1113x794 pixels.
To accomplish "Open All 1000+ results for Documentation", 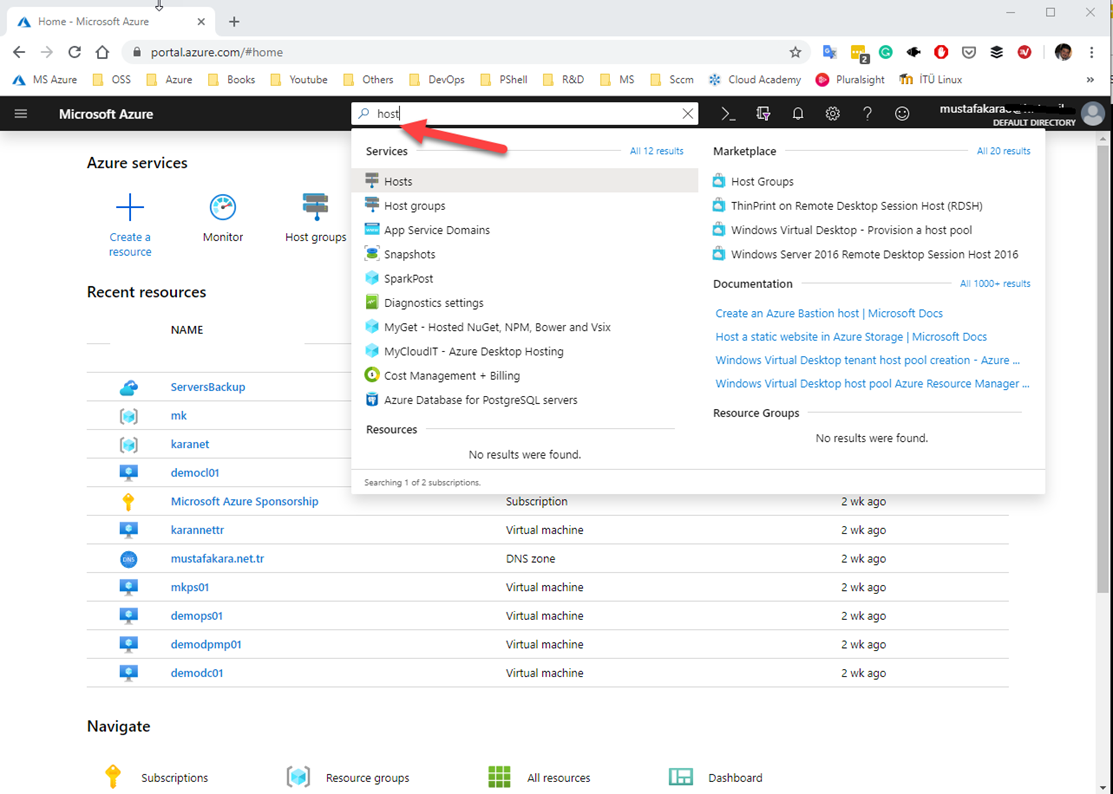I will coord(995,284).
